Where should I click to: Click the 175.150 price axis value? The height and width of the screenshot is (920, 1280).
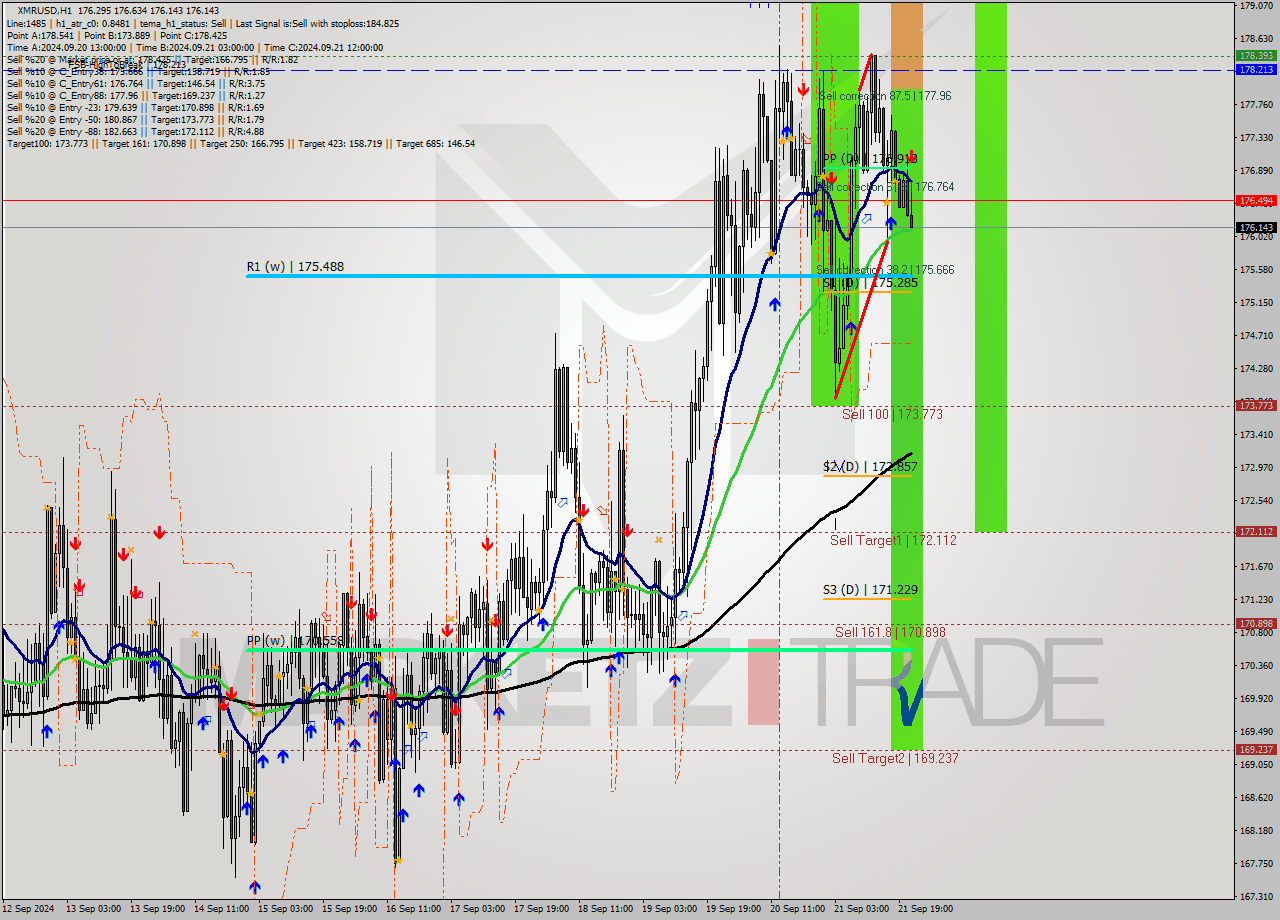[x=1256, y=303]
